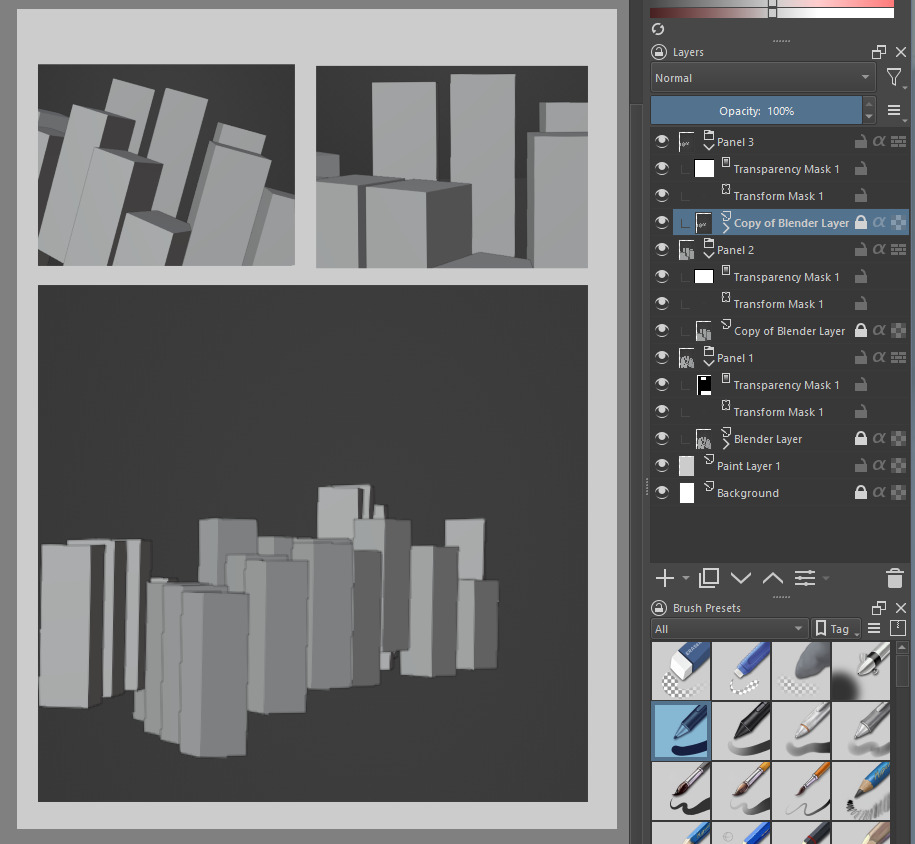The width and height of the screenshot is (915, 844).
Task: Delete layer using the trash icon
Action: (895, 578)
